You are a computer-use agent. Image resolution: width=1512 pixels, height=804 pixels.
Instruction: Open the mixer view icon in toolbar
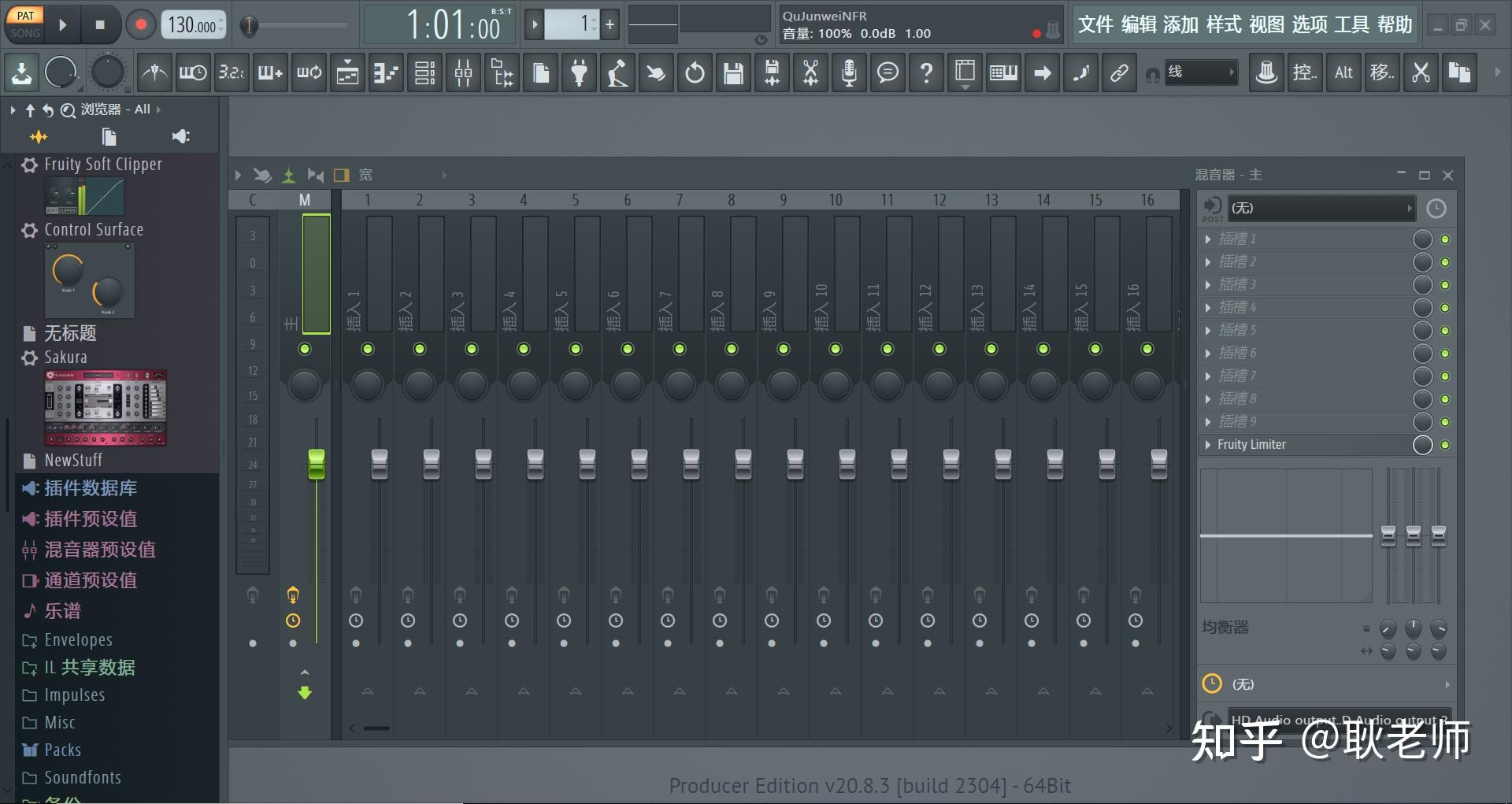463,73
